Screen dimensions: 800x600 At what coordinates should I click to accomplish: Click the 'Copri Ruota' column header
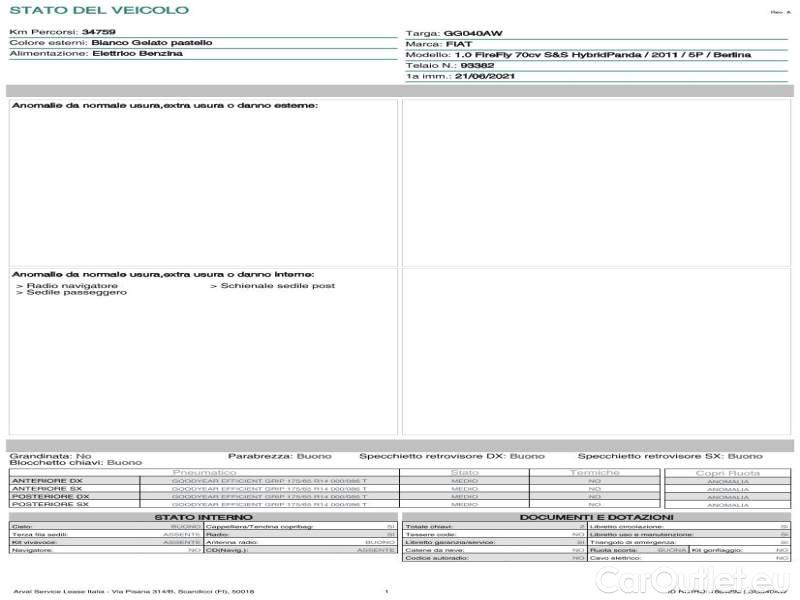click(728, 473)
